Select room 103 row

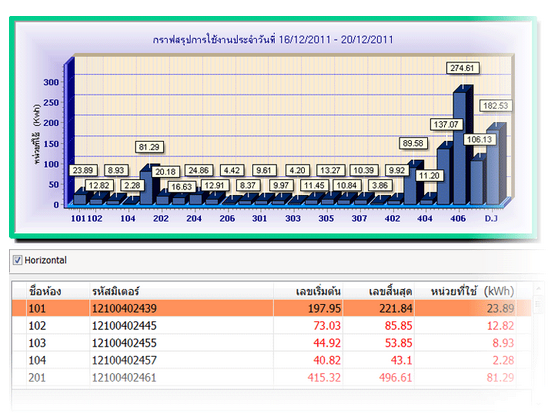(x=271, y=343)
